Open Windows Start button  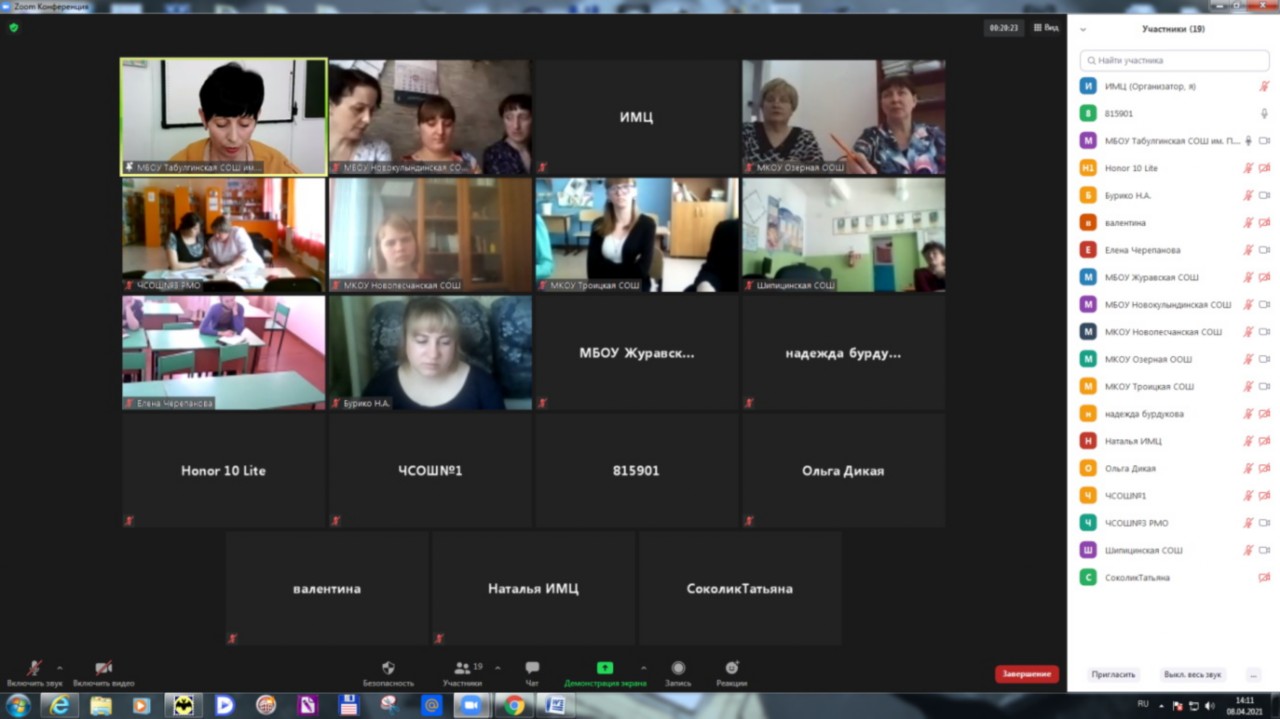pyautogui.click(x=18, y=706)
